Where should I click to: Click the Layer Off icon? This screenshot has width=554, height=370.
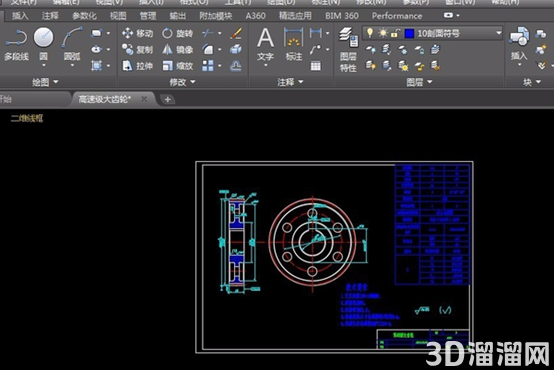370,50
